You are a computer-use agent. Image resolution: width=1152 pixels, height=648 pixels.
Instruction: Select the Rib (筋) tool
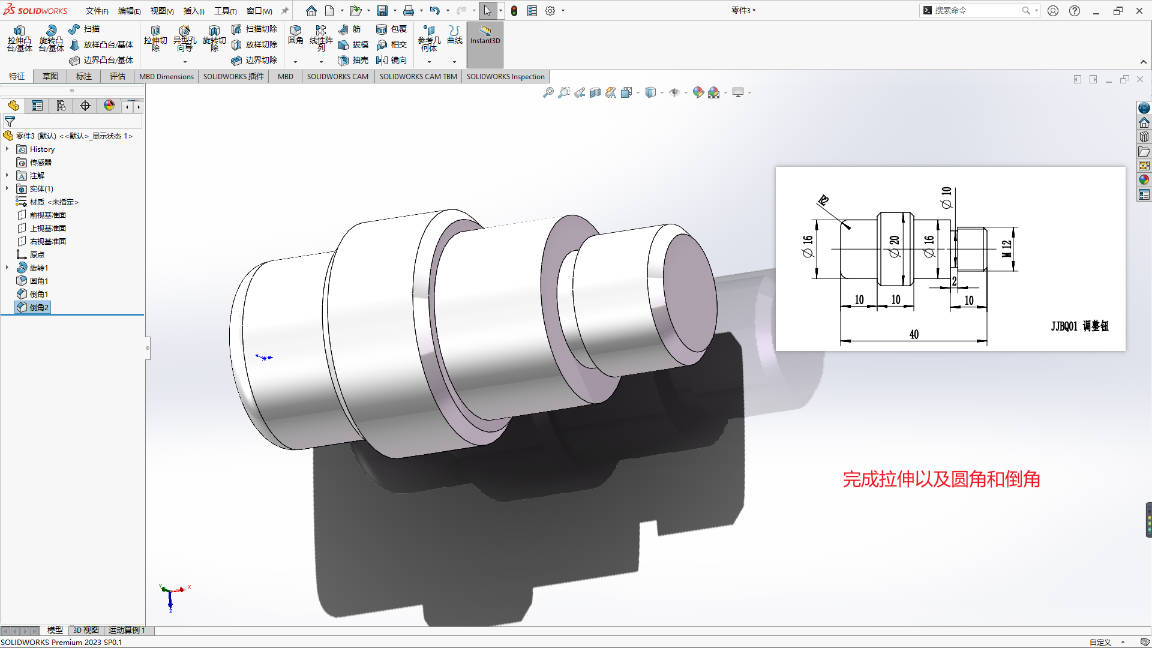pos(350,29)
